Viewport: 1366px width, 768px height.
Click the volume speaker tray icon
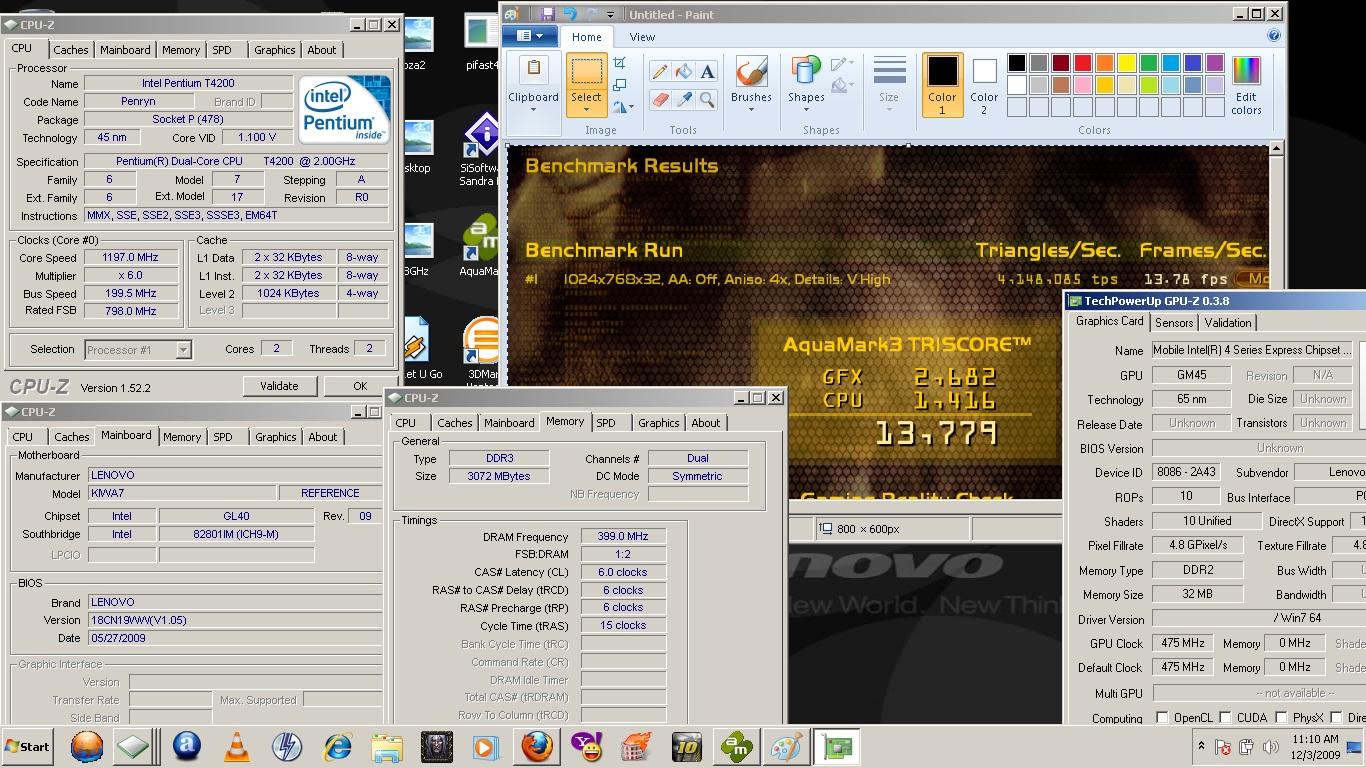tap(1270, 747)
